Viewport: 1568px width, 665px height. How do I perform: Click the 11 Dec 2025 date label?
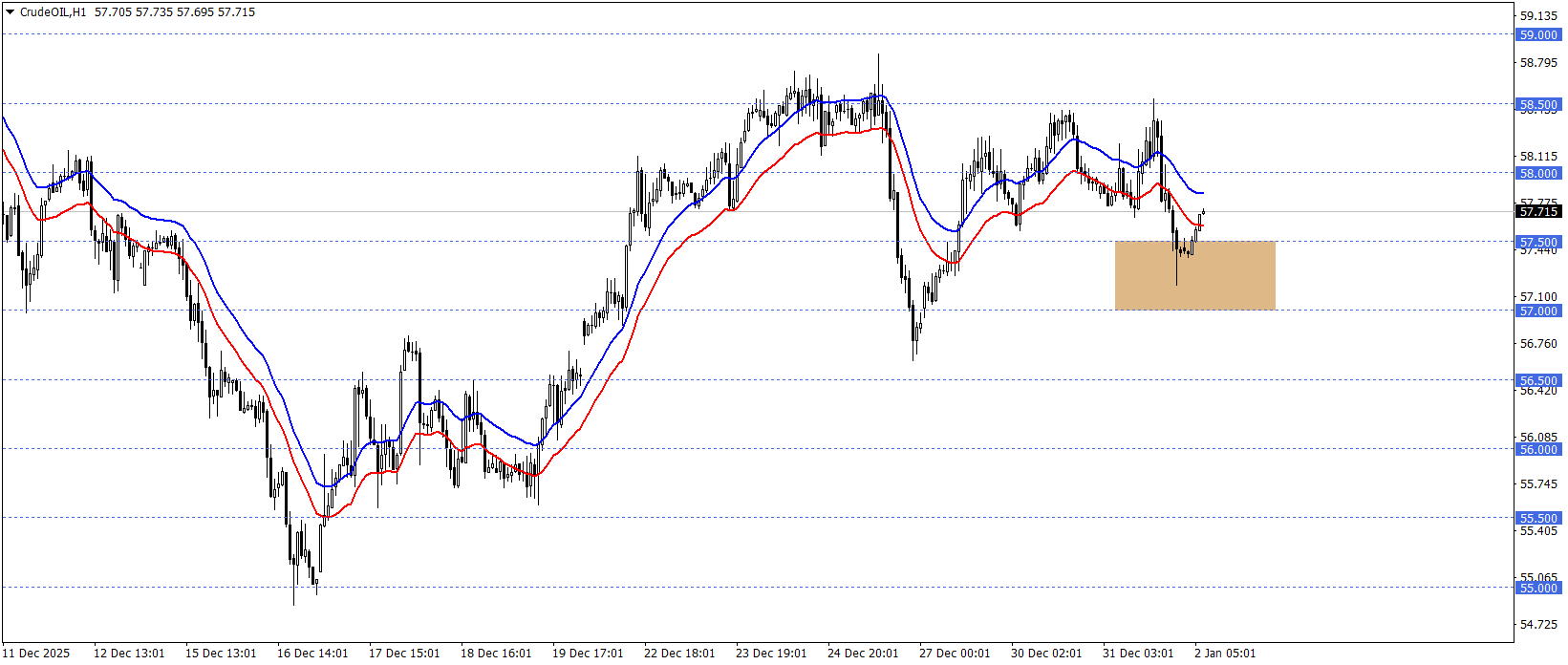click(x=39, y=654)
